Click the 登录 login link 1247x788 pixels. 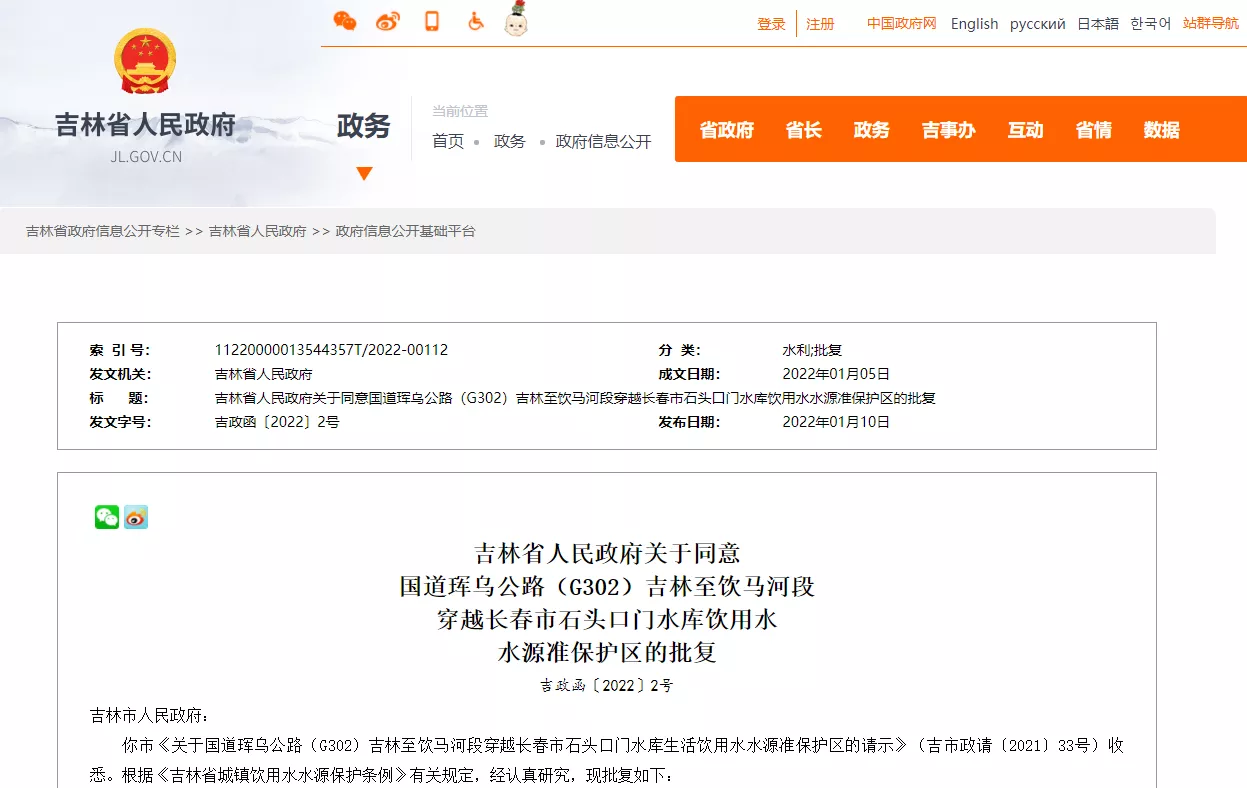coord(771,24)
